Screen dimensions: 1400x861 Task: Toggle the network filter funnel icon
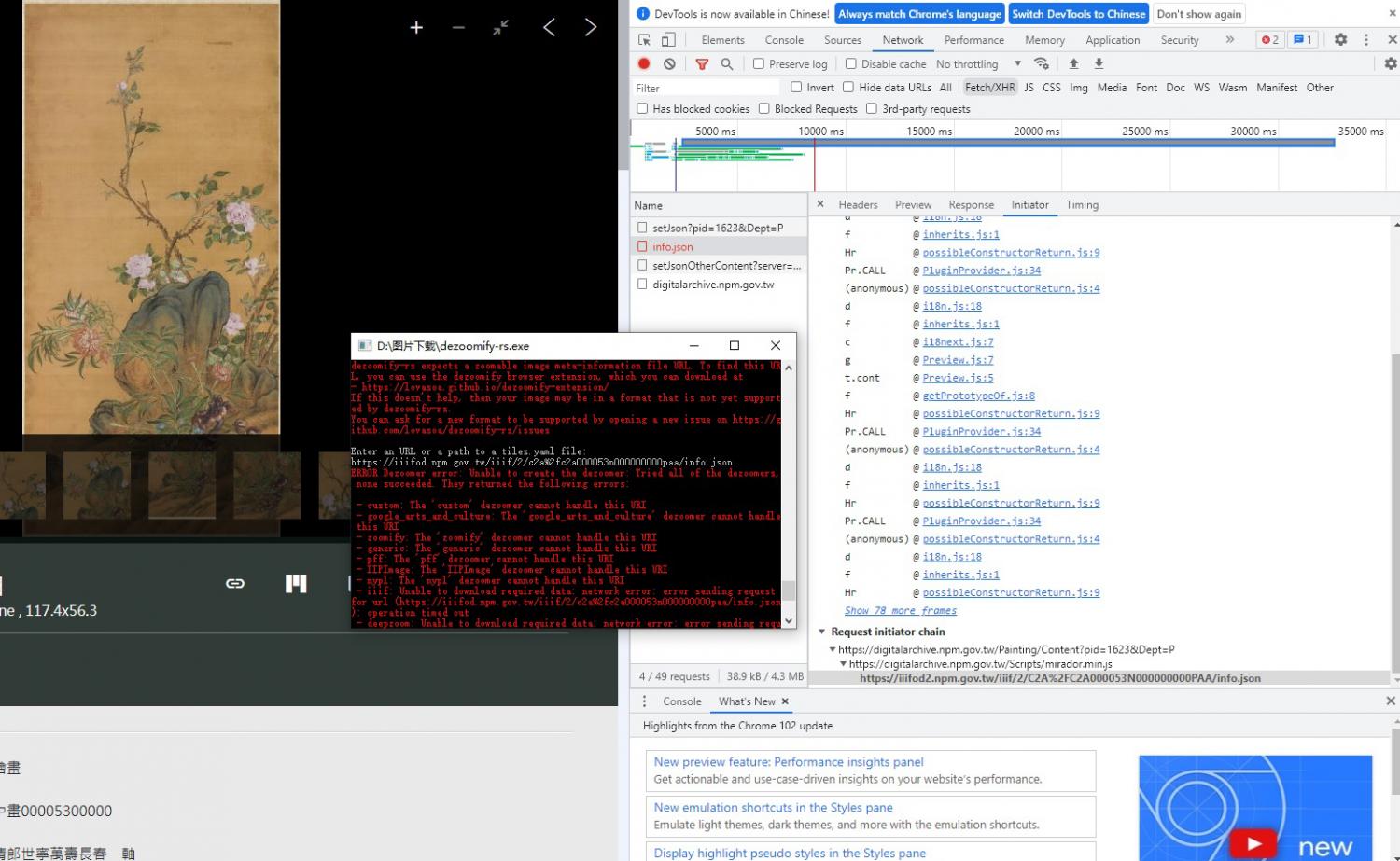point(702,63)
